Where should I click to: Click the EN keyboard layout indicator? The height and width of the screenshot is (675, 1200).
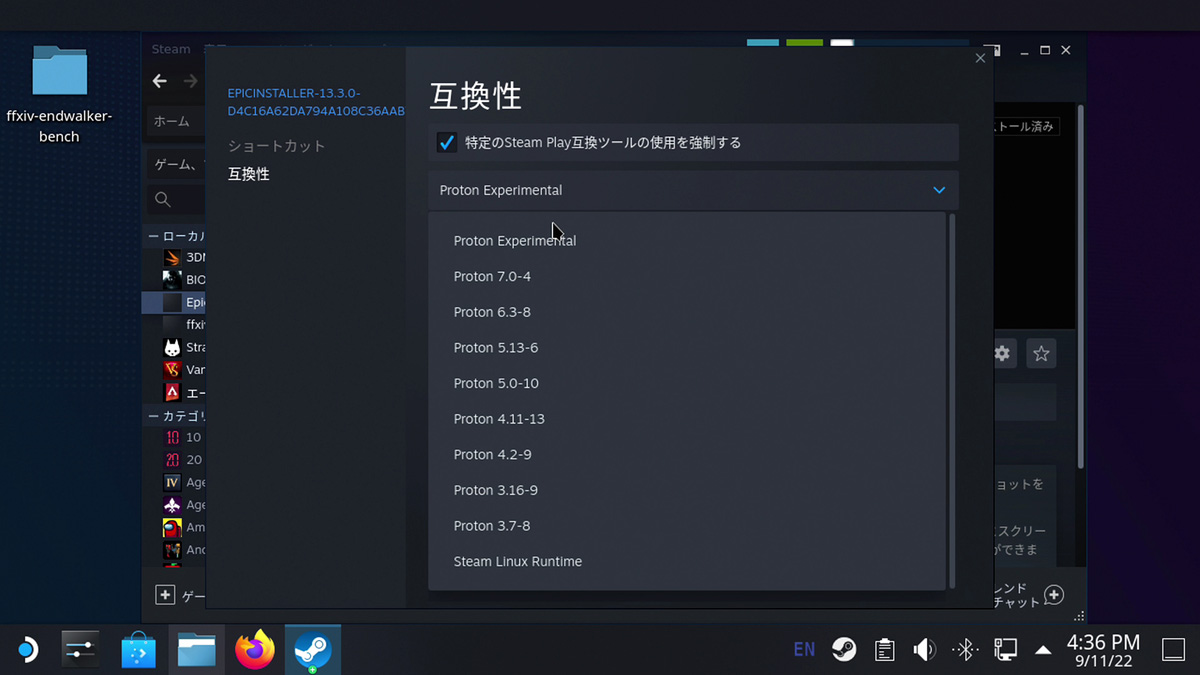click(x=804, y=650)
